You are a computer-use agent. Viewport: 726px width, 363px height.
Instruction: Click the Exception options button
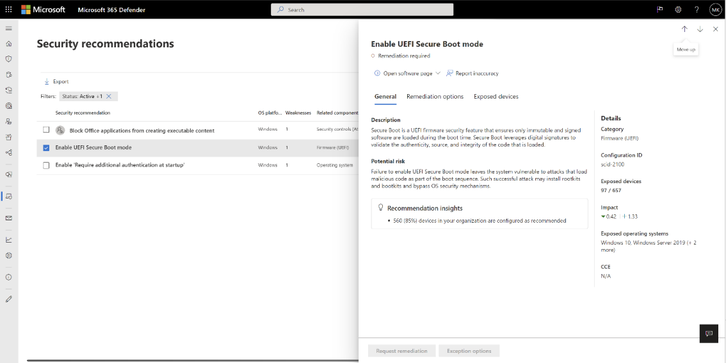pyautogui.click(x=469, y=351)
